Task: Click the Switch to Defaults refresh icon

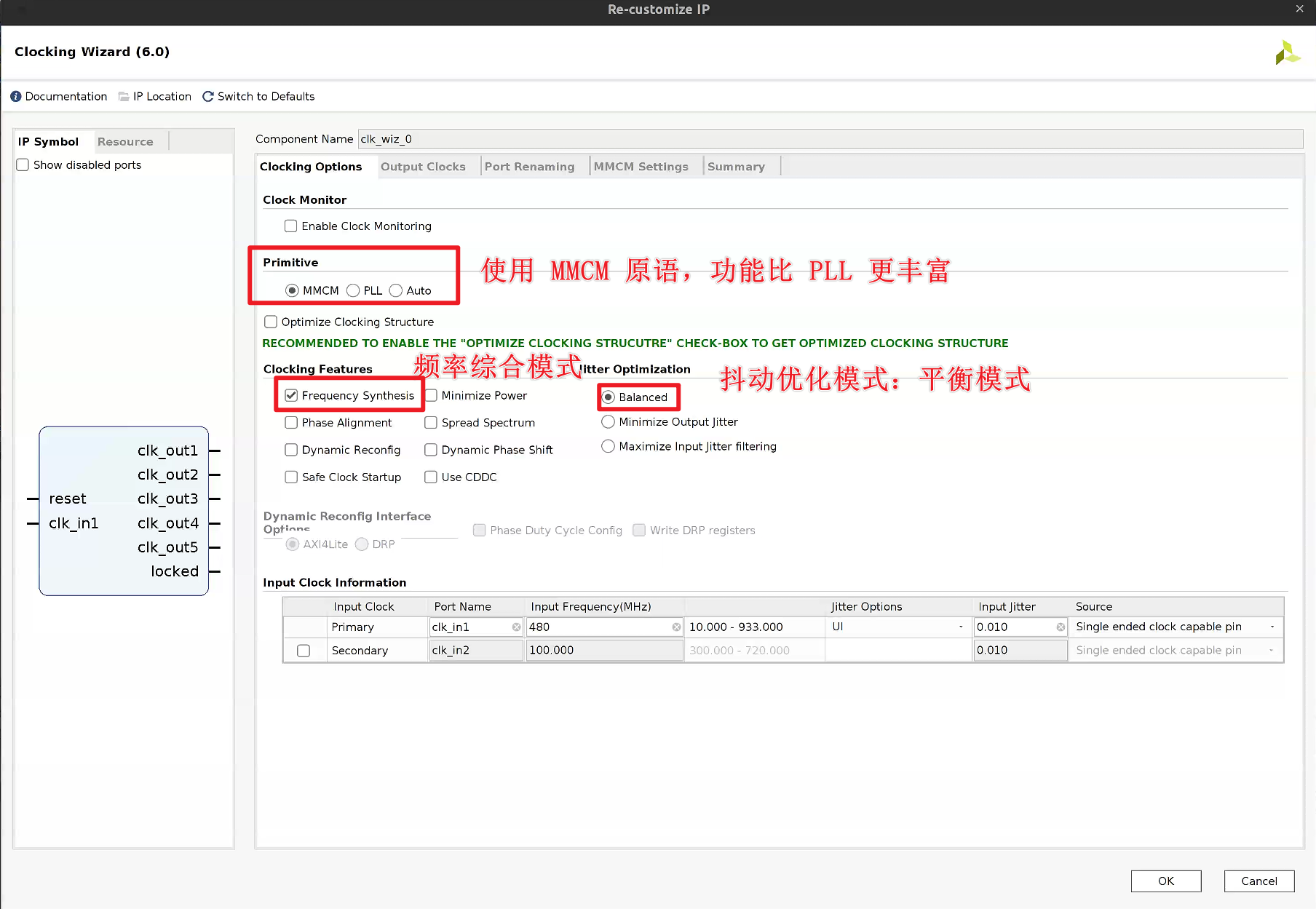Action: 208,97
